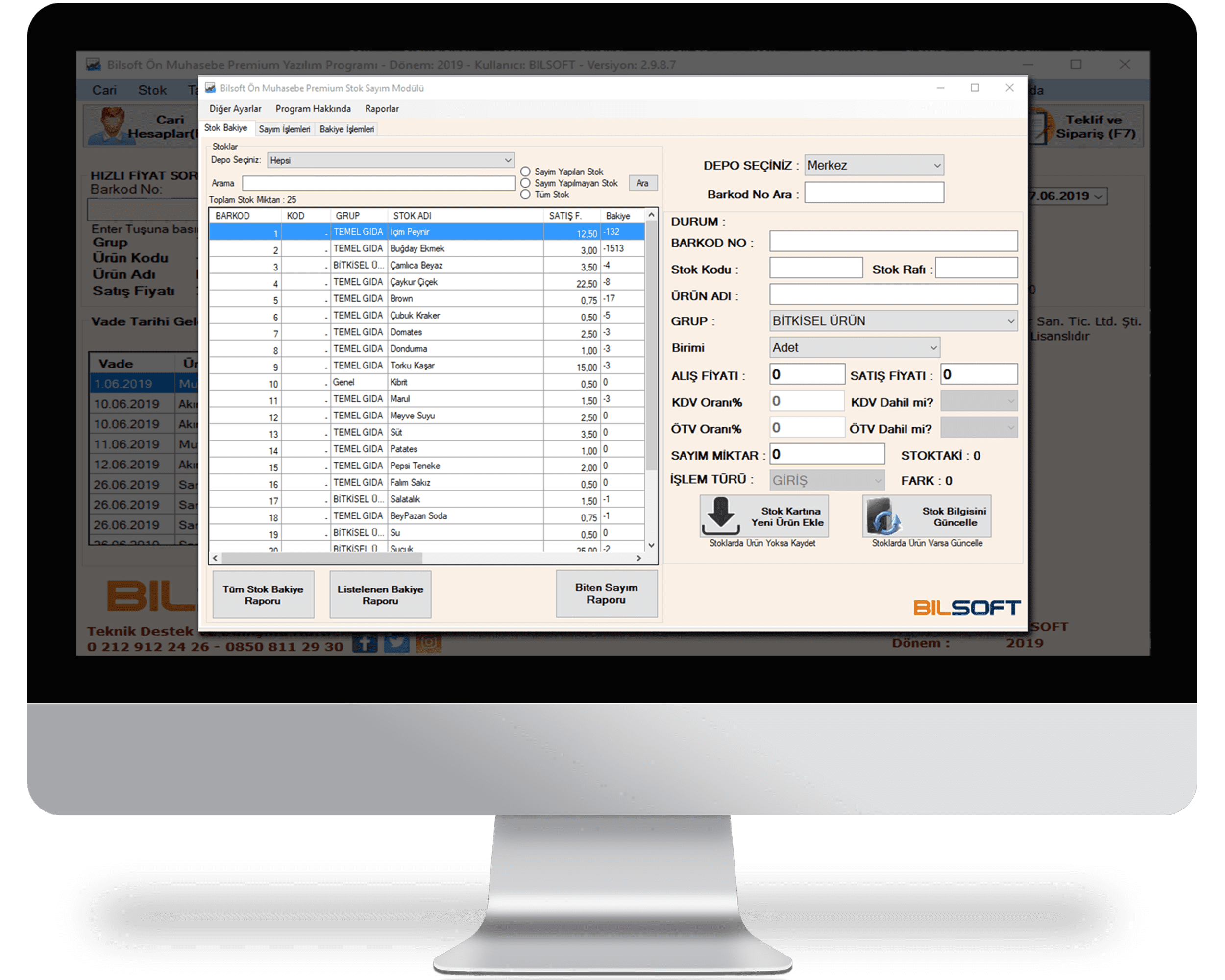Click the Twitter icon in the background window
Screen dimensions: 1225x980
[x=396, y=642]
